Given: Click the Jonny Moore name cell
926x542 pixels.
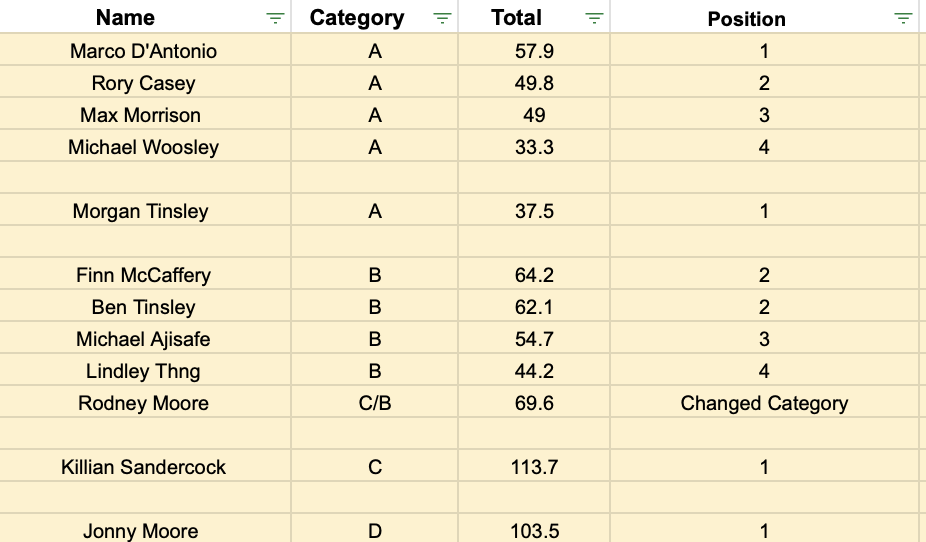Looking at the screenshot, I should (x=144, y=528).
